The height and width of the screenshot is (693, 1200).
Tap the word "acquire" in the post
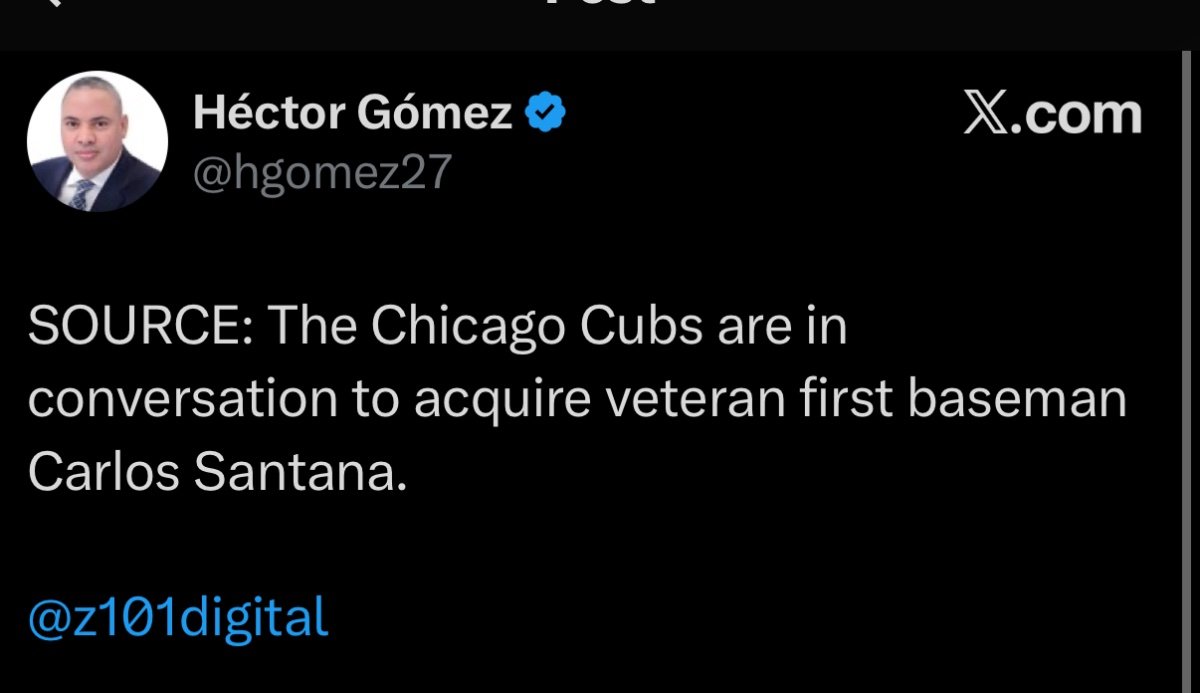coord(490,400)
